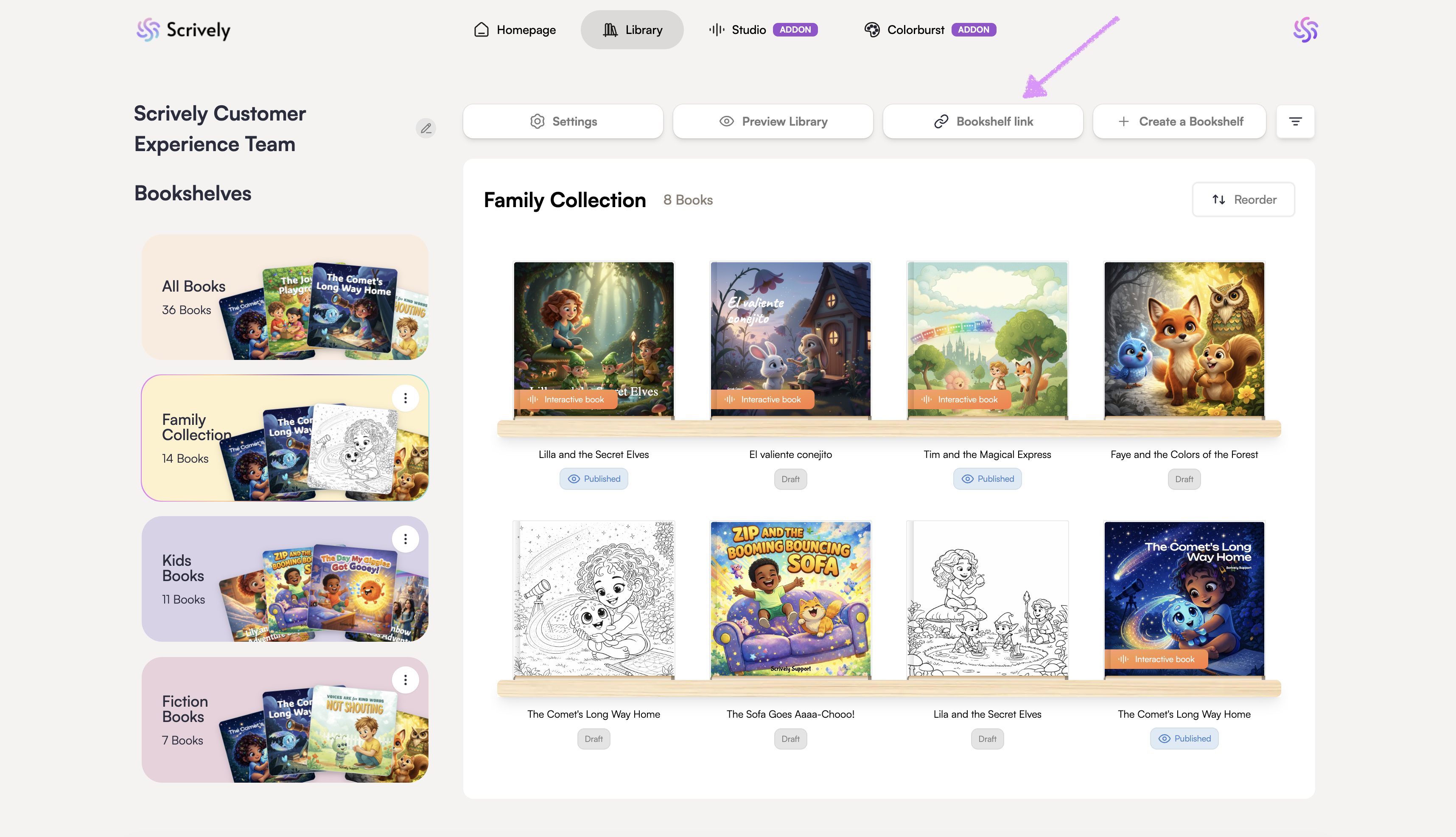Select the All Books bookshelf card
This screenshot has height=837, width=1456.
click(x=285, y=297)
